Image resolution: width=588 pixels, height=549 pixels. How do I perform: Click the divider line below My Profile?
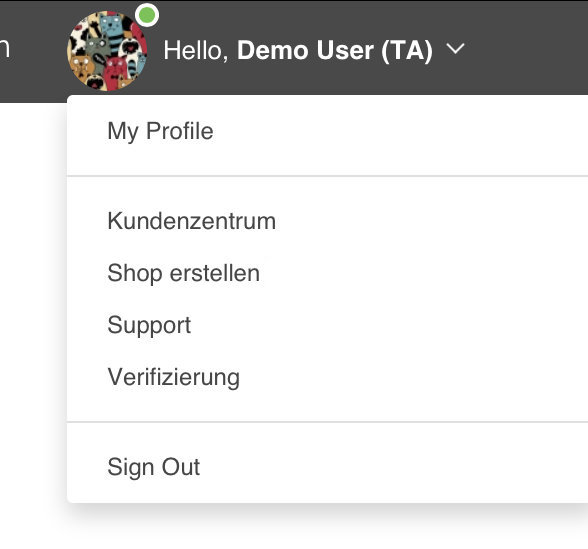(x=327, y=176)
